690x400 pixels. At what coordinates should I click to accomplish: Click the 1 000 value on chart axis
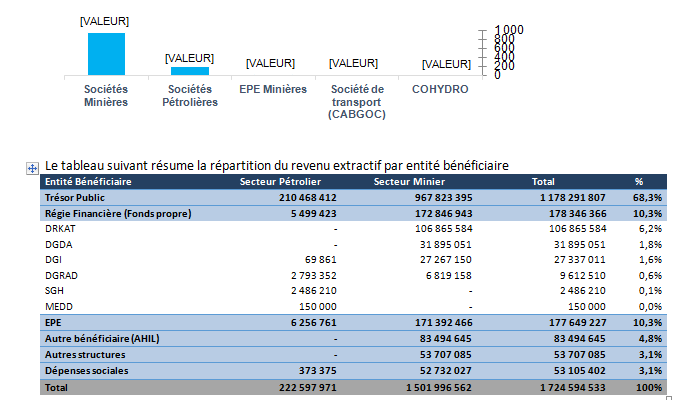point(510,30)
